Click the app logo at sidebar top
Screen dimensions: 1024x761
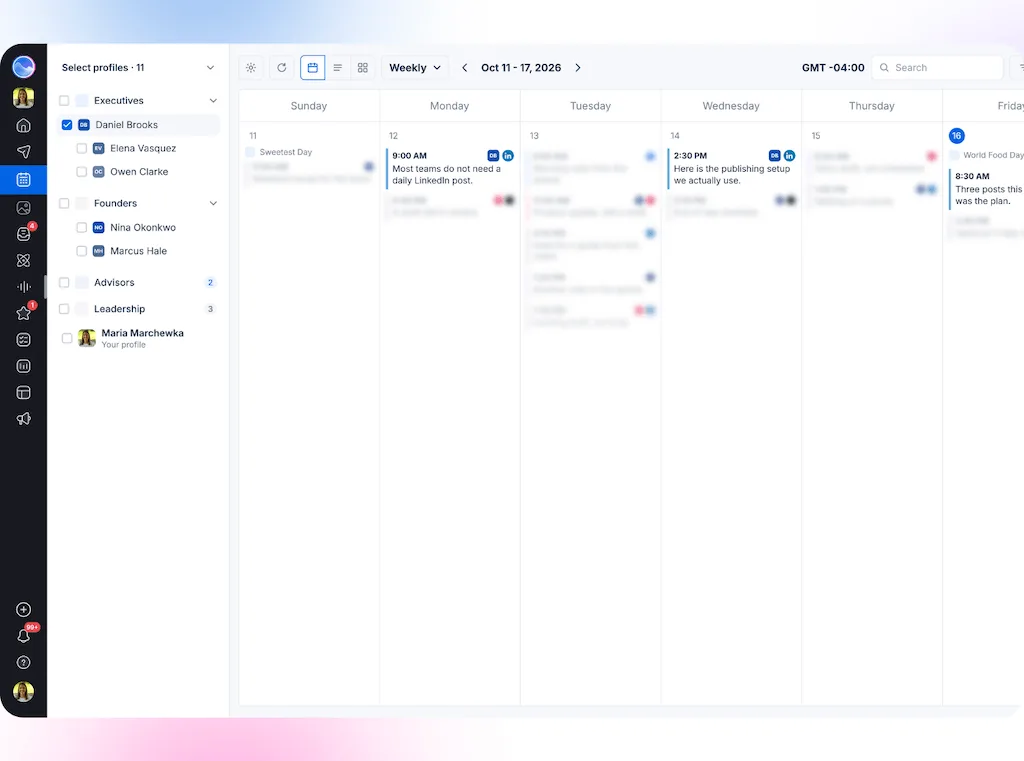pos(24,67)
